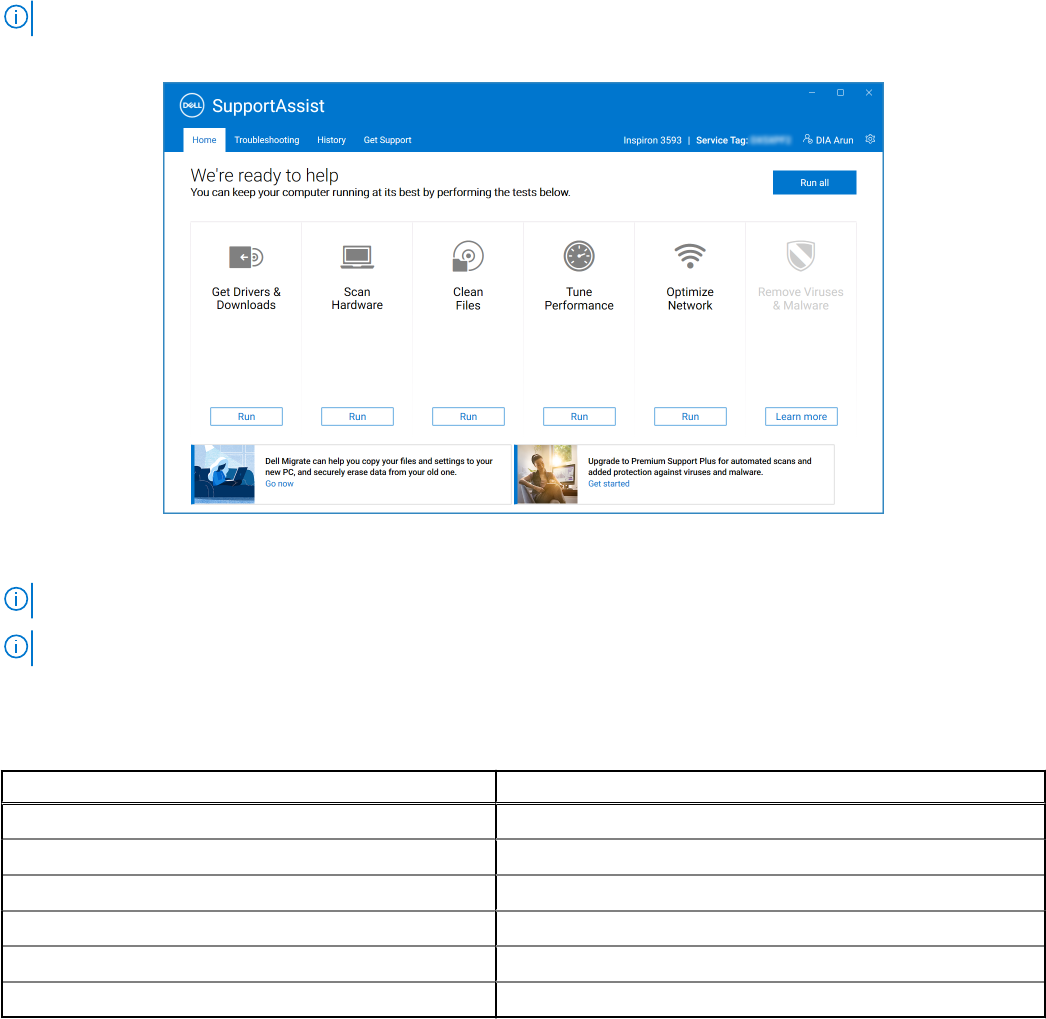Click the Service Tag label
Screen dimensions: 1046x1019
coord(722,140)
